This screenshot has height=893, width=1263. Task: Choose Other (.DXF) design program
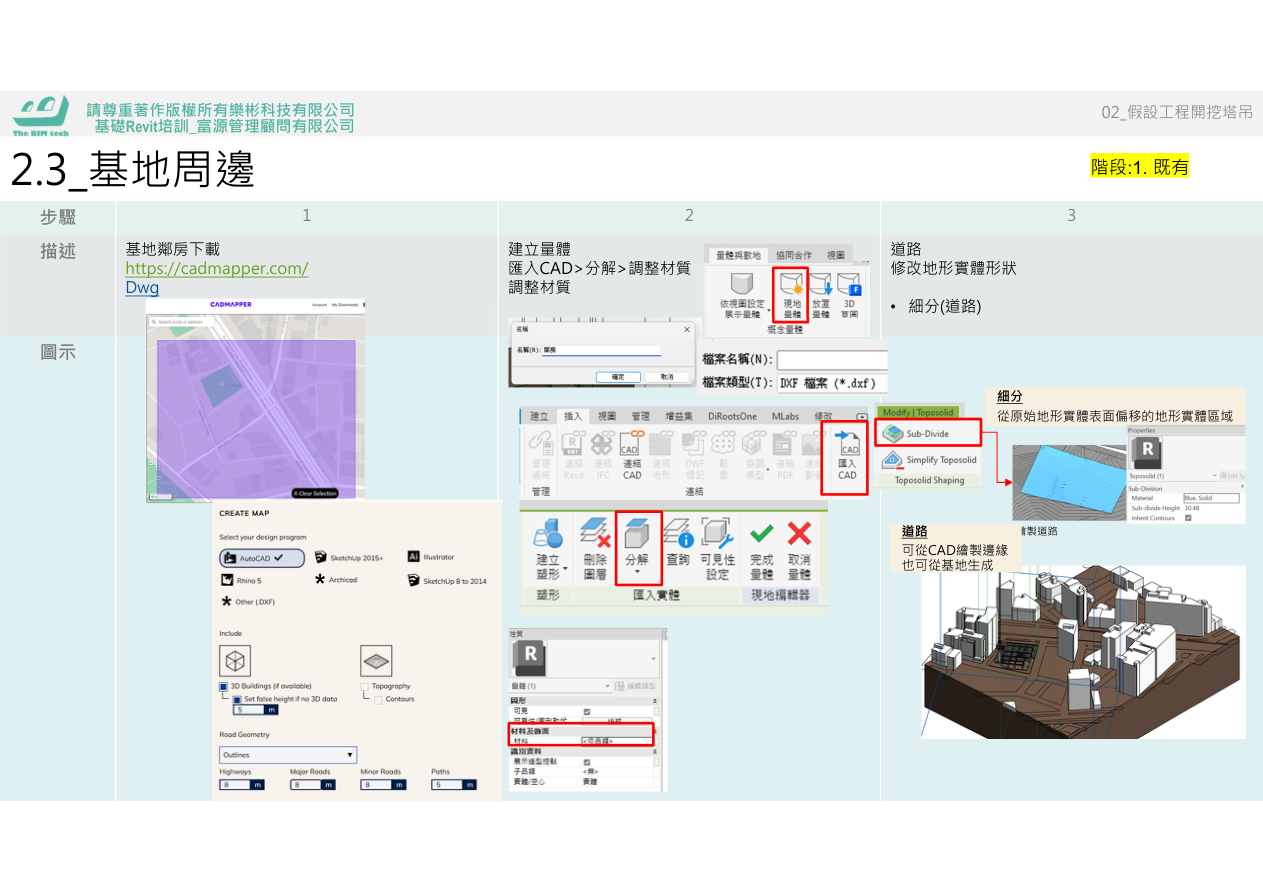248,602
